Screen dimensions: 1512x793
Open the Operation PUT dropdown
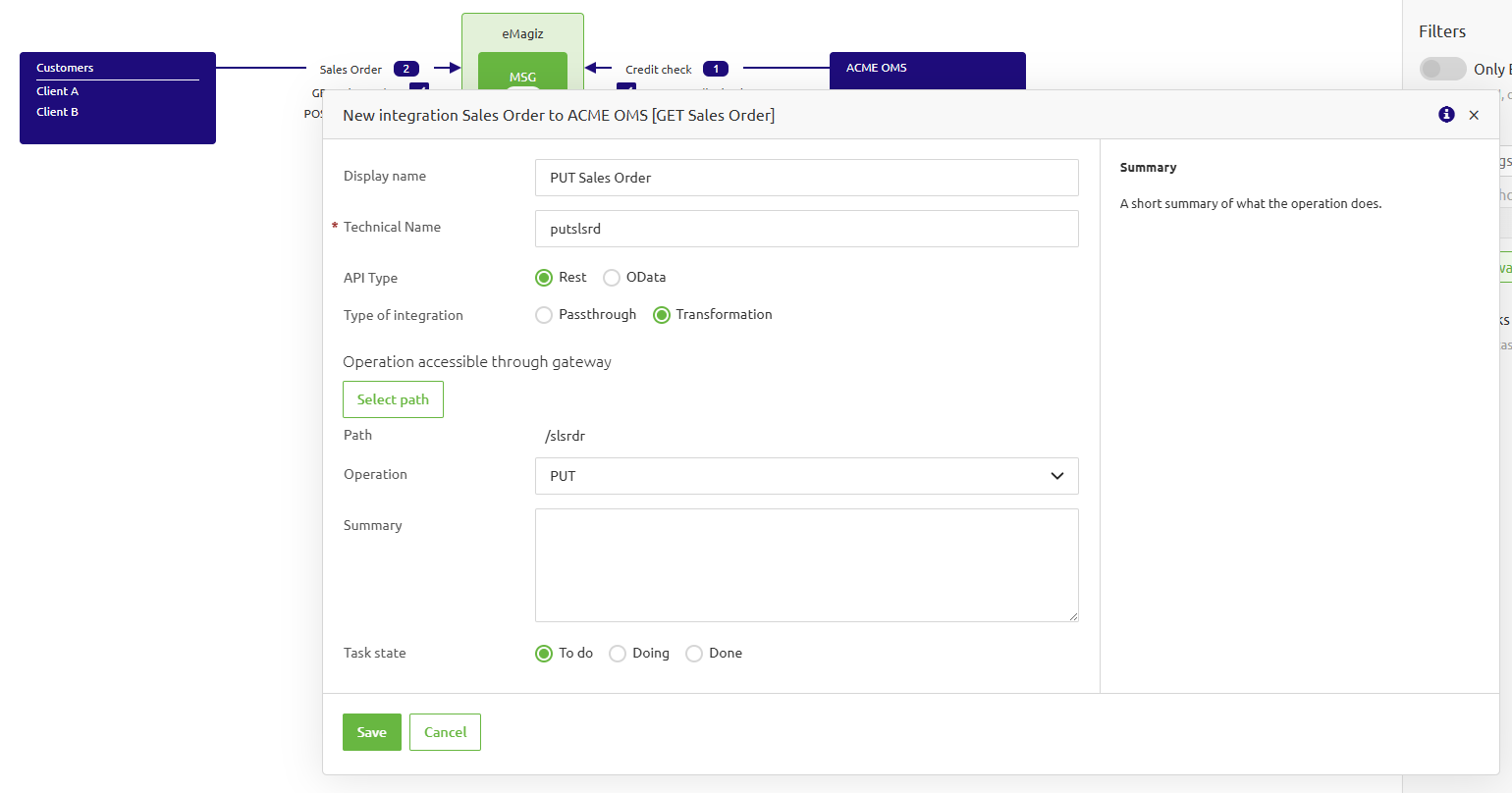pos(807,476)
